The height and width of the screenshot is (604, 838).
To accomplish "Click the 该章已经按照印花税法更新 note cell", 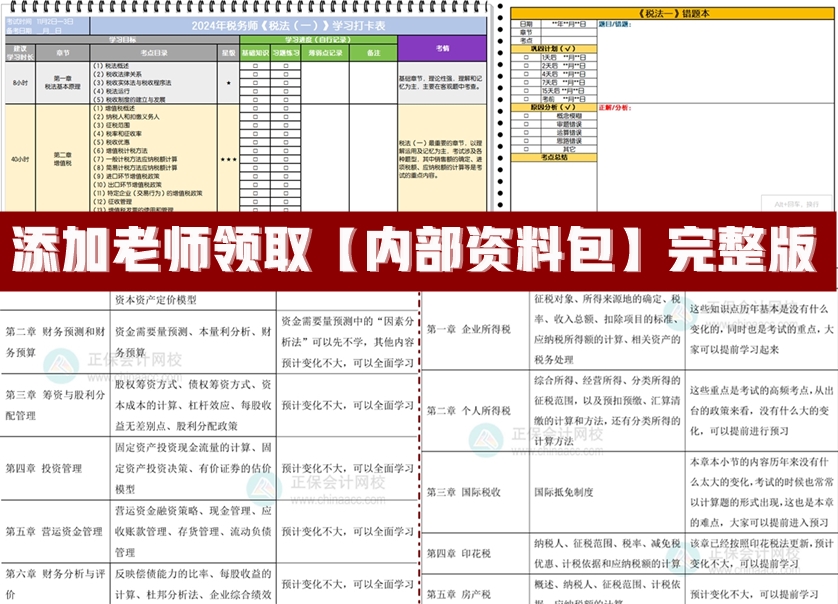I will click(x=761, y=553).
